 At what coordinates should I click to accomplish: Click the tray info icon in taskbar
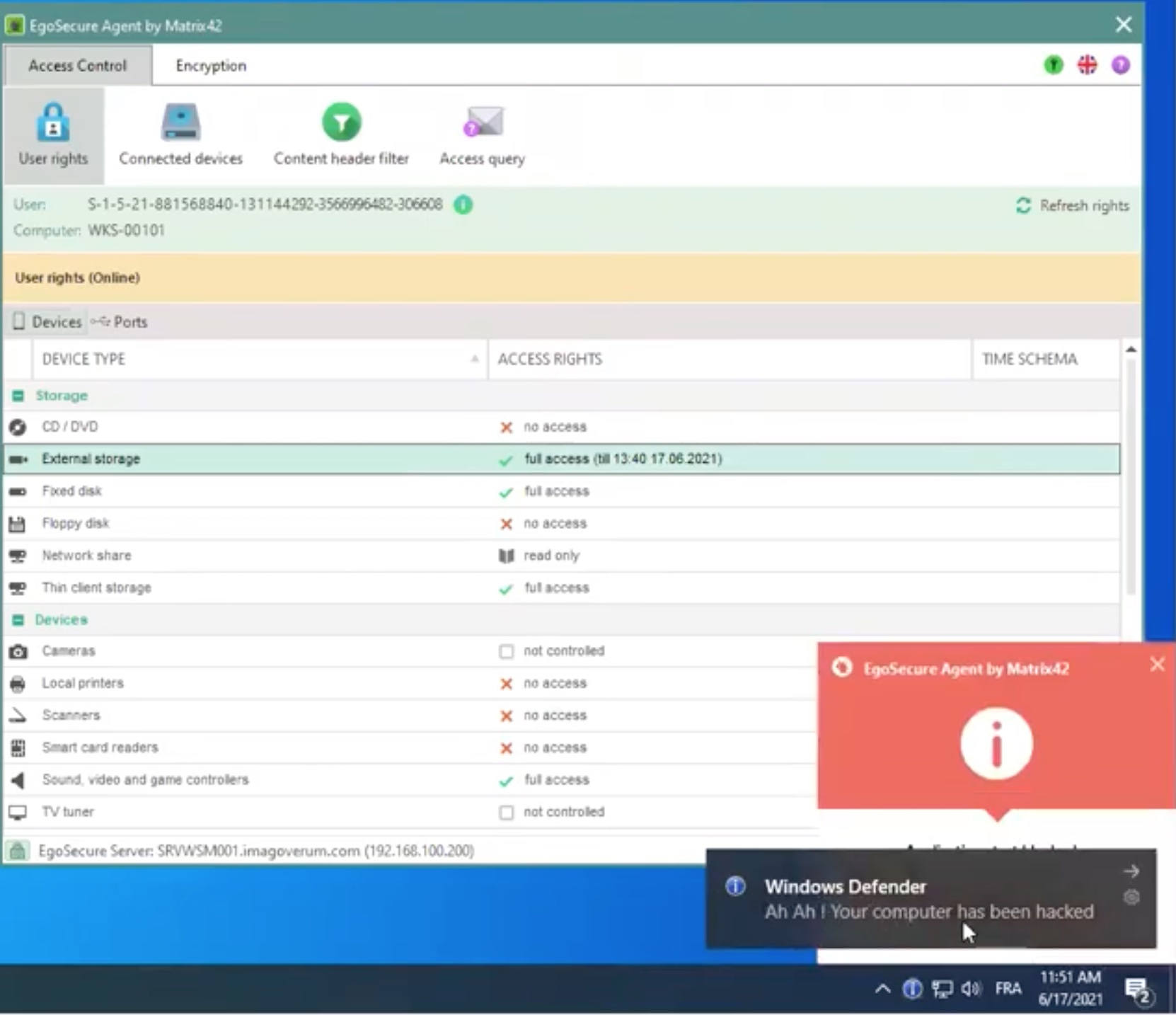point(913,989)
